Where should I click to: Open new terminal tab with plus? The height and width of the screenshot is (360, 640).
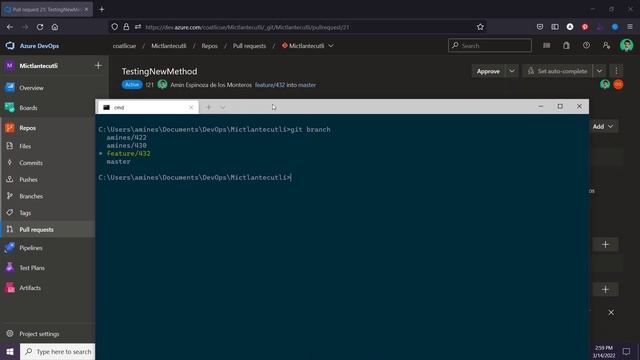tap(209, 107)
